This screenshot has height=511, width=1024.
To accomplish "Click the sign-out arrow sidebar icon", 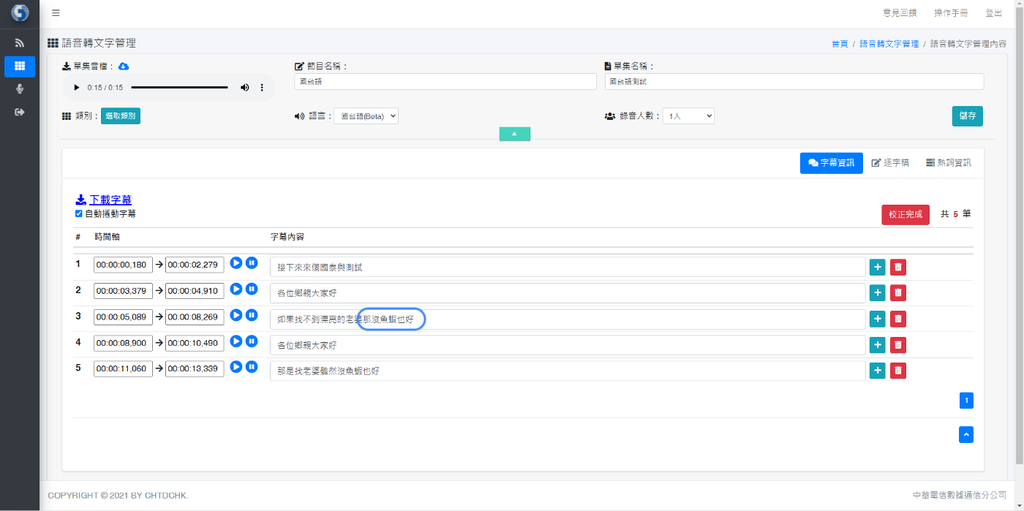I will (20, 112).
